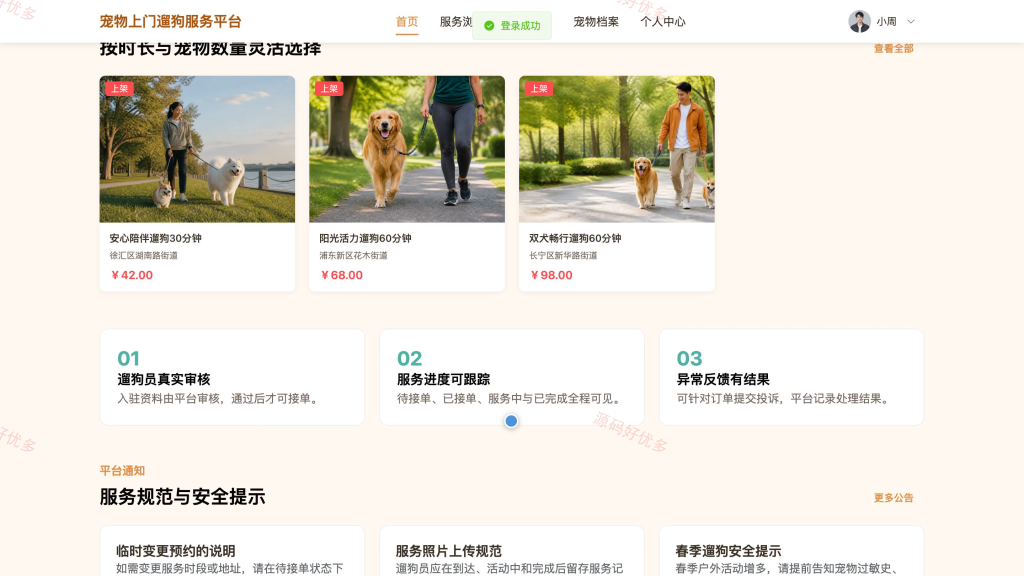The height and width of the screenshot is (576, 1024).
Task: Open the 春季遛狗安全提示 notice
Action: (x=792, y=551)
